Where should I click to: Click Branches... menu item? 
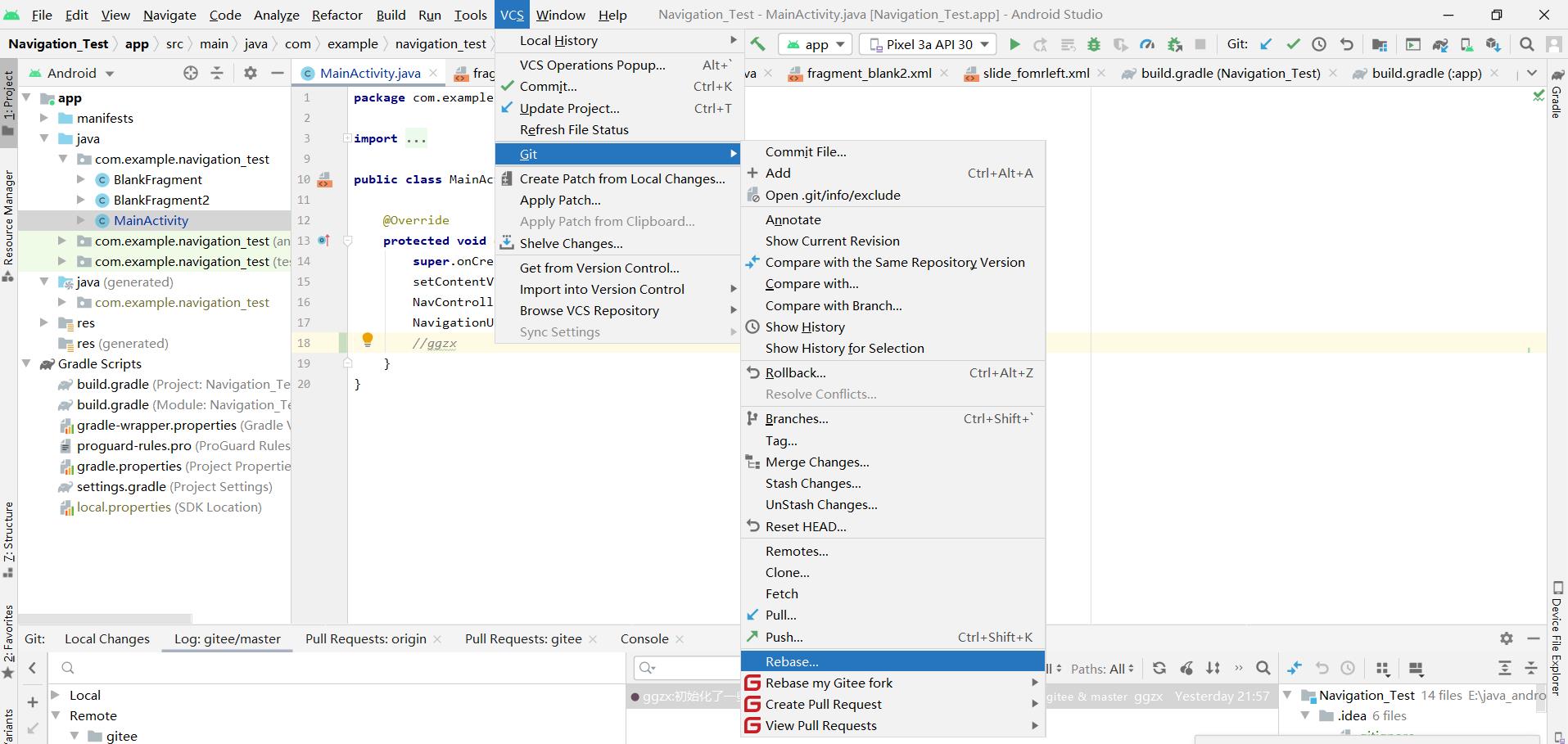(x=892, y=418)
